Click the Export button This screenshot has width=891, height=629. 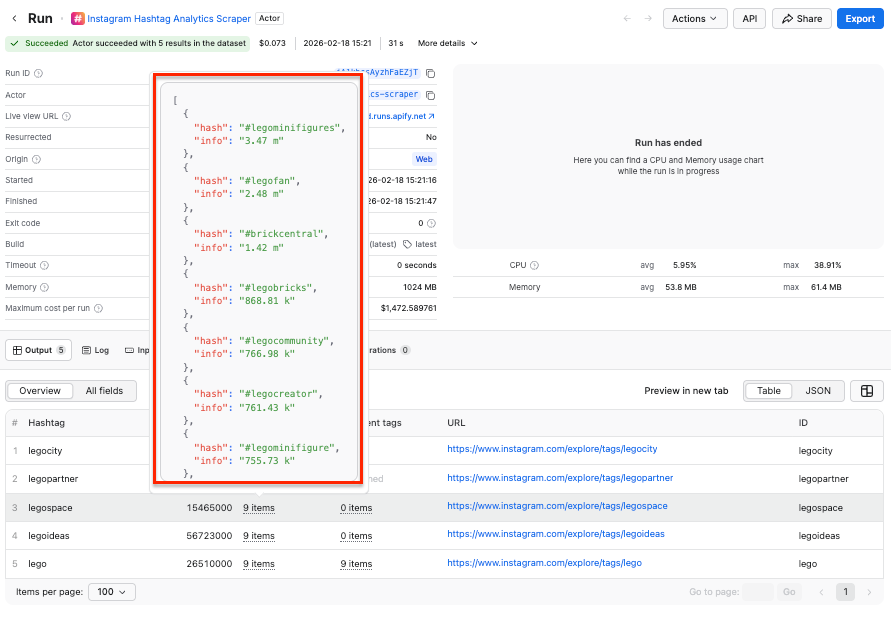pos(859,18)
